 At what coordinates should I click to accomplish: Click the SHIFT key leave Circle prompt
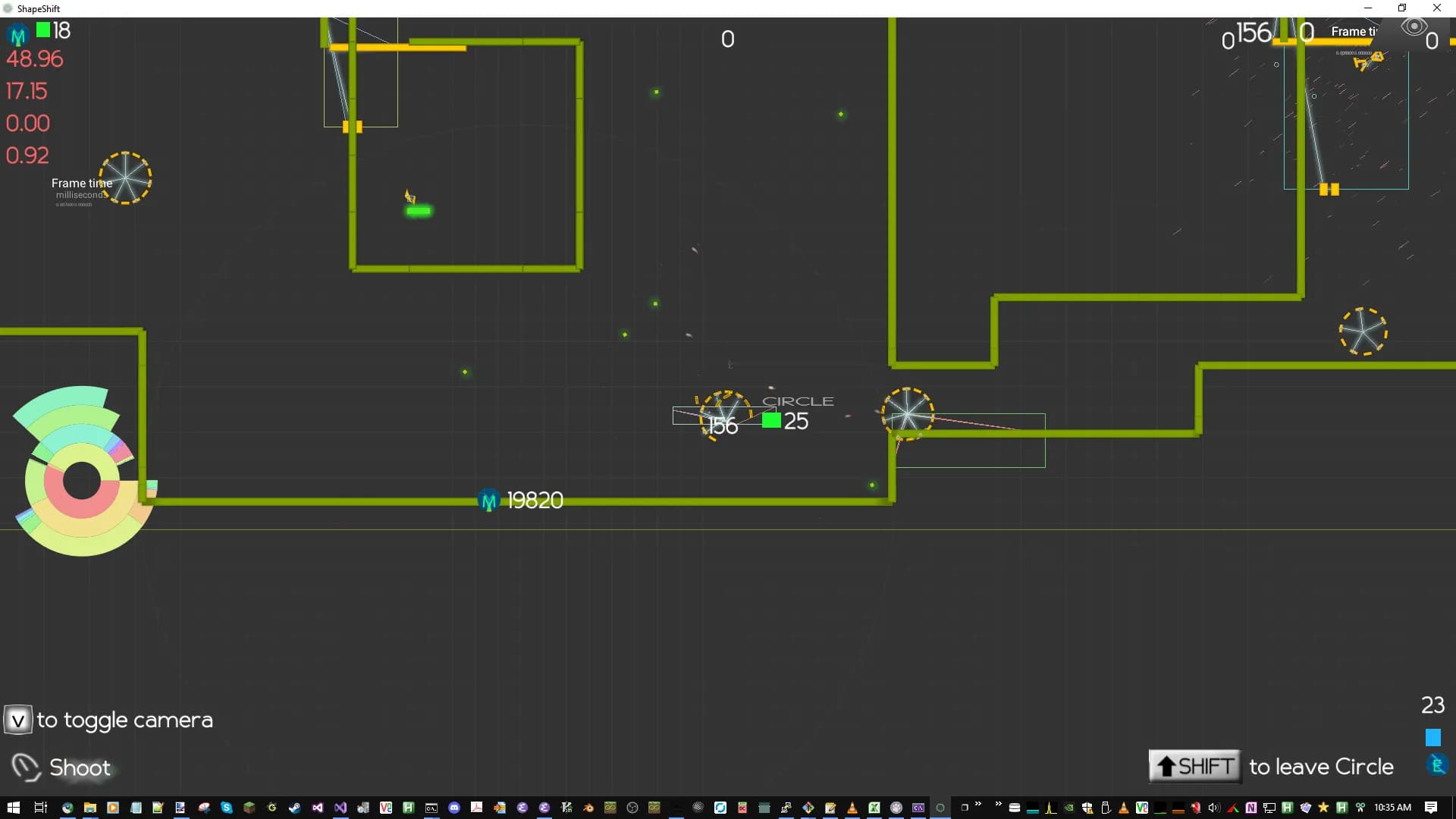[x=1194, y=767]
